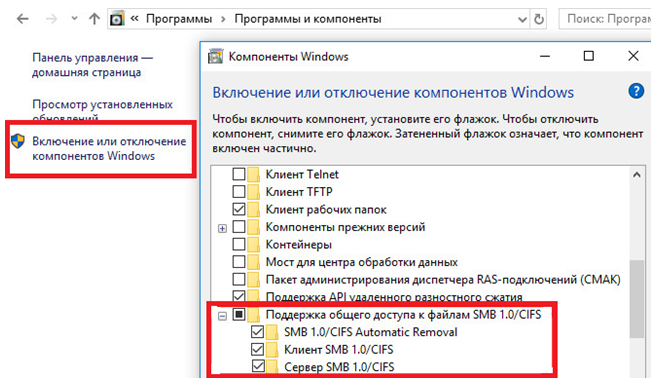Viewport: 657px width, 385px height.
Task: Uncheck Клиент рабочих папок
Action: (239, 209)
